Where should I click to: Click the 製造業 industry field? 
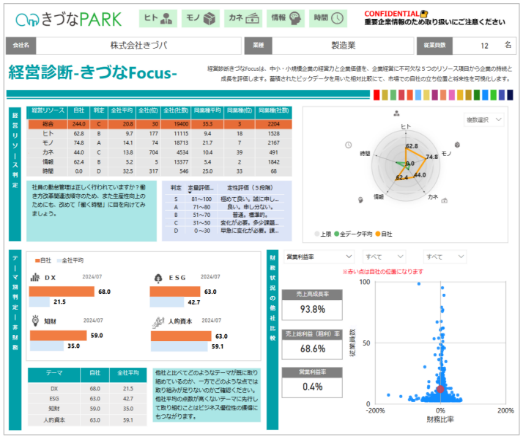point(343,46)
